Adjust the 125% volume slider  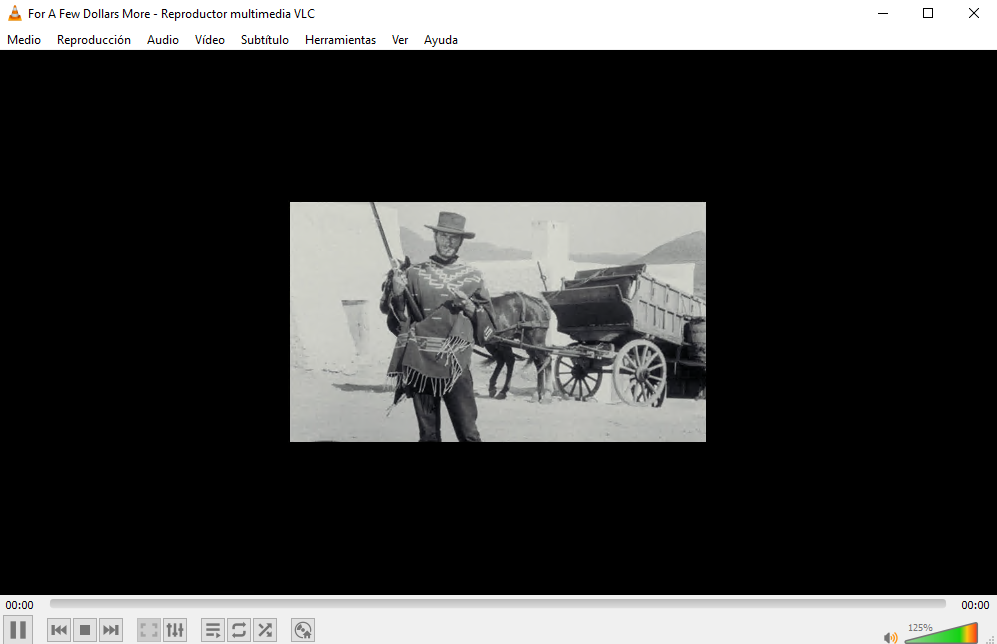941,633
